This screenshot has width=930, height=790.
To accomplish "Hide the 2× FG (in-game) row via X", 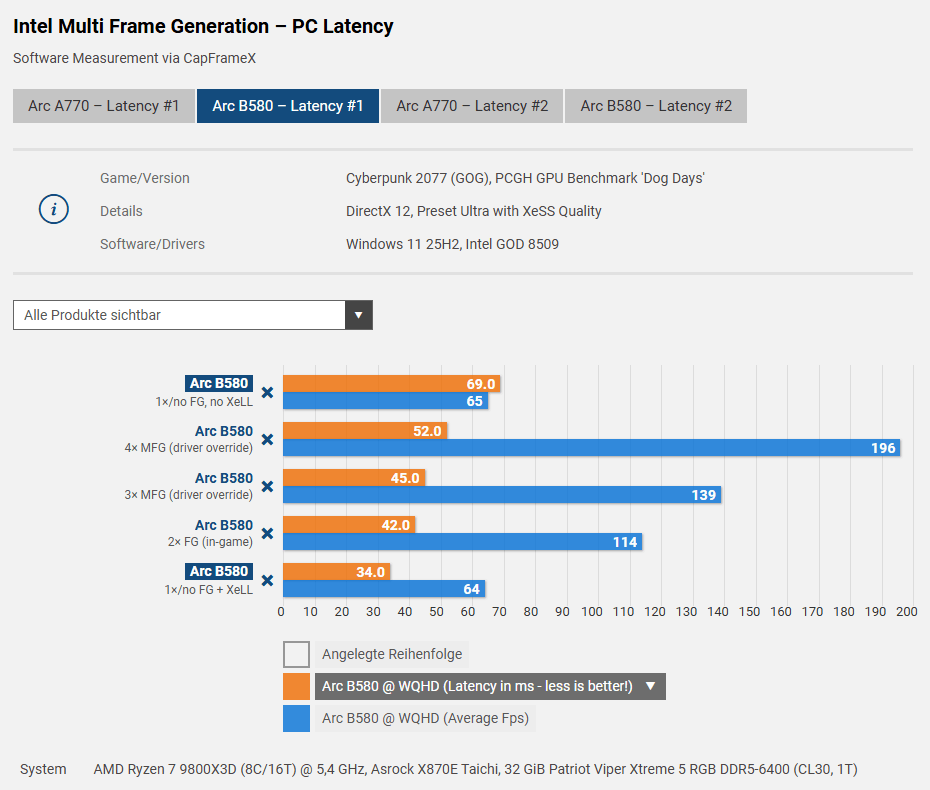I will pyautogui.click(x=267, y=534).
